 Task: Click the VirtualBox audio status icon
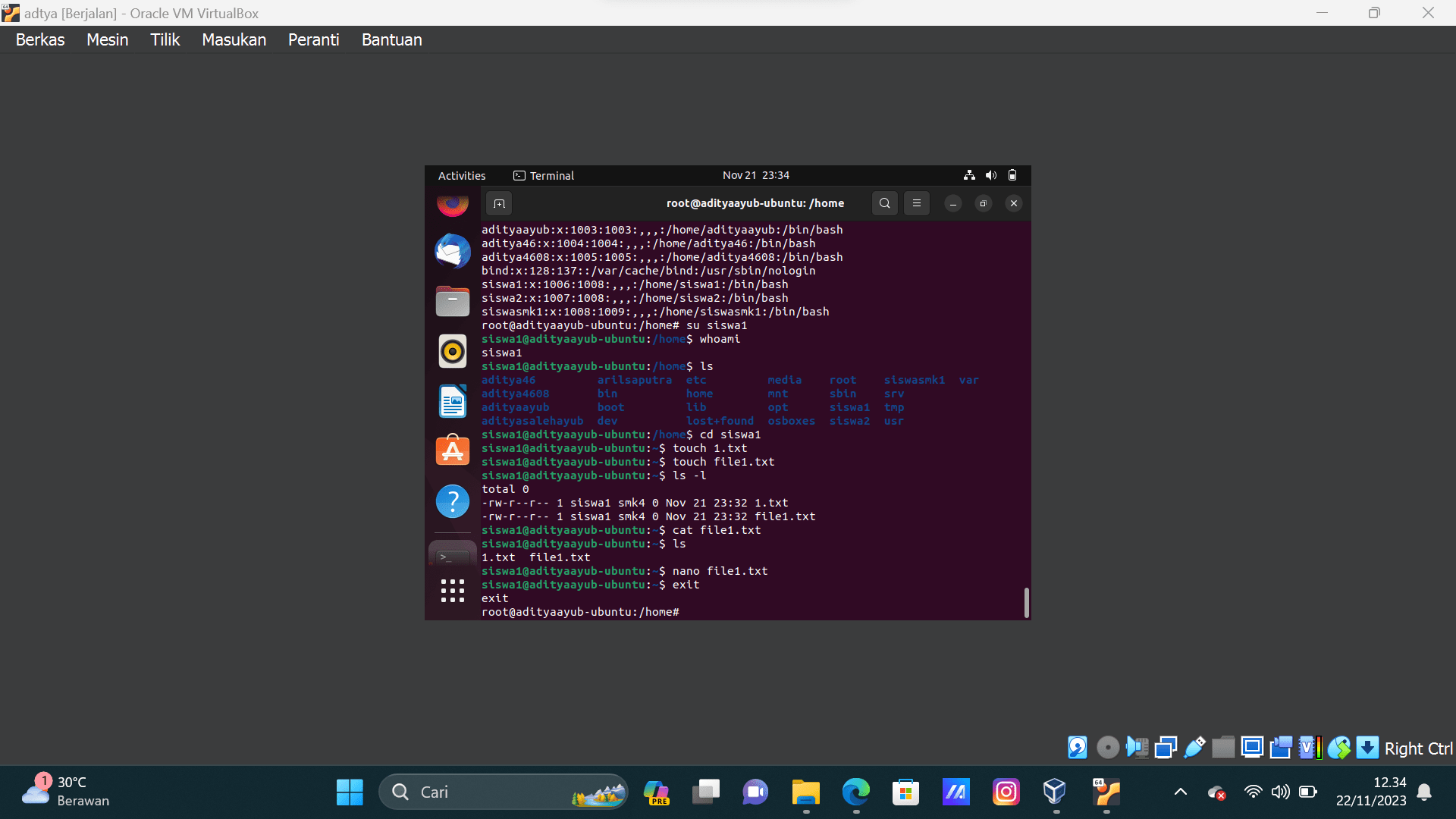point(1137,748)
